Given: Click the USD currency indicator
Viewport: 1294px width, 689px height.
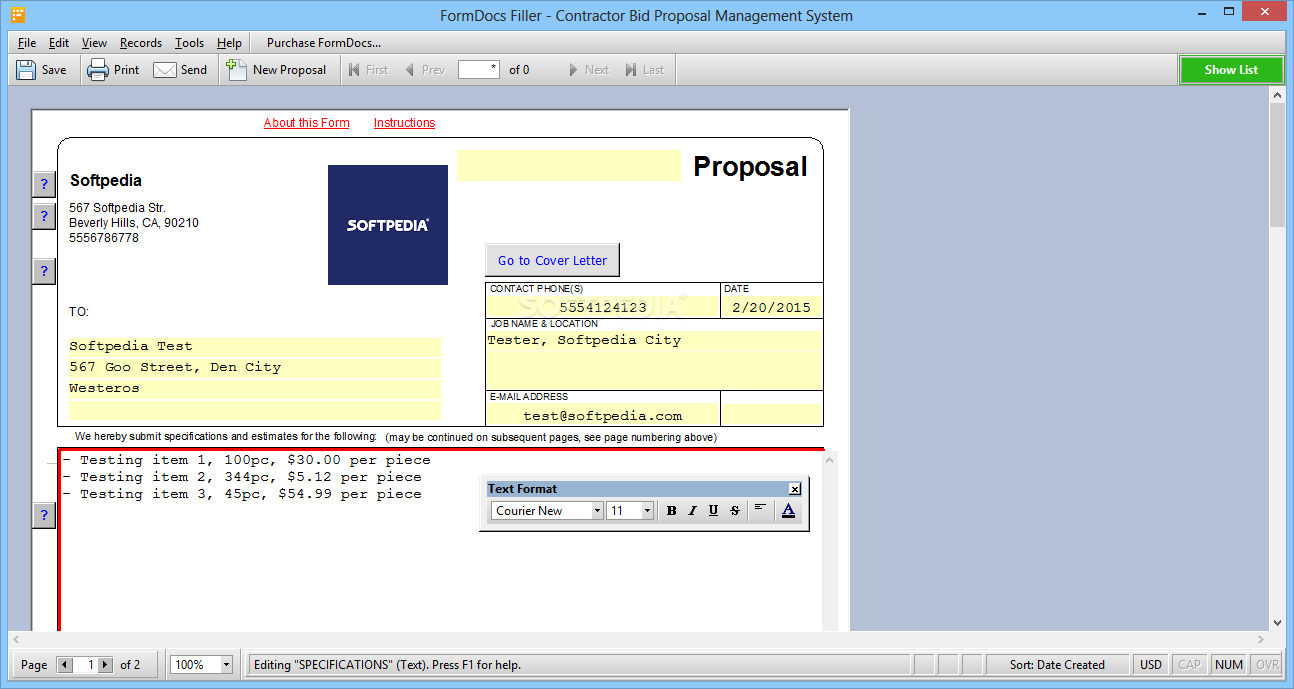Looking at the screenshot, I should coord(1151,664).
